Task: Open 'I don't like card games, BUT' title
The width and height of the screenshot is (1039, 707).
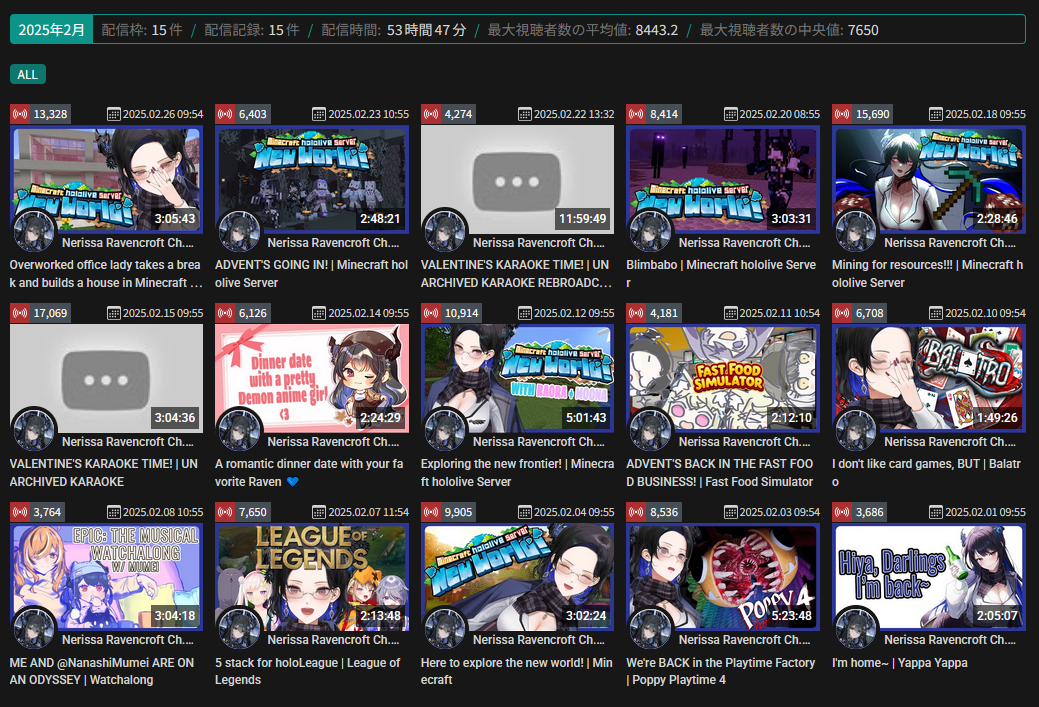Action: pyautogui.click(x=926, y=472)
